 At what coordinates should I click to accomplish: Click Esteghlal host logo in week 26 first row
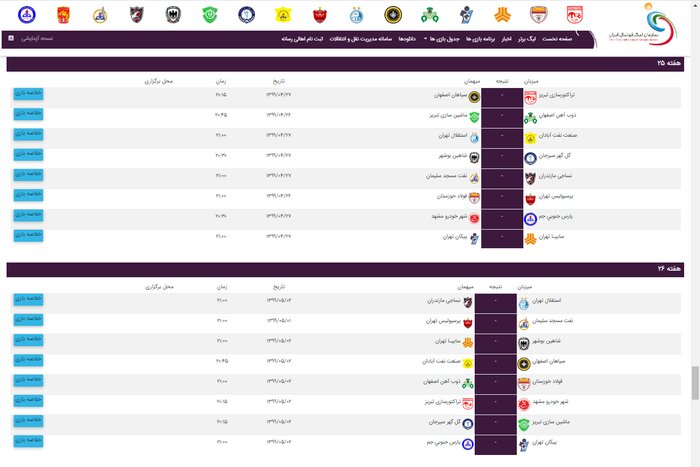coord(524,304)
